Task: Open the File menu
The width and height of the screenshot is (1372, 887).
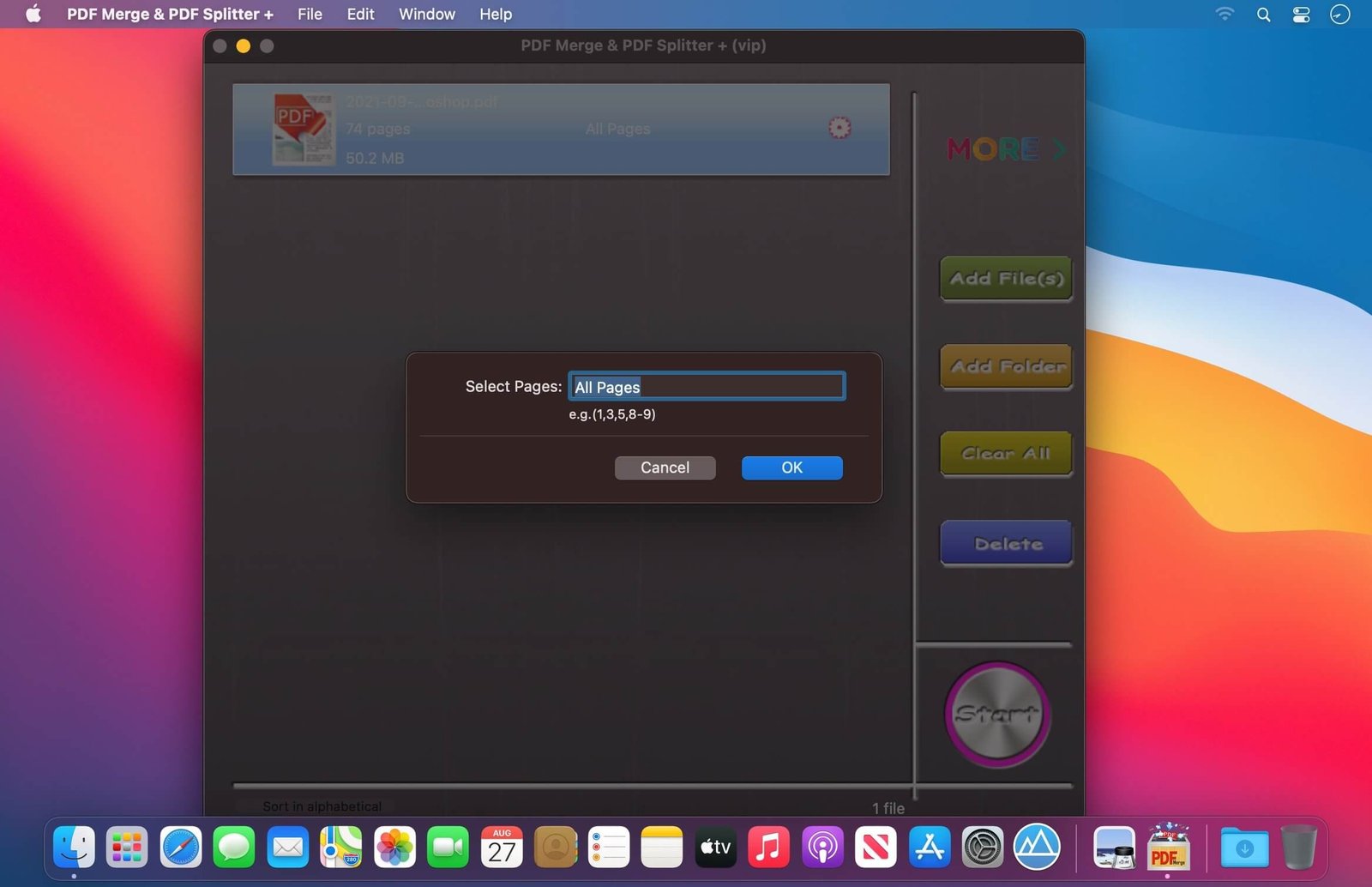Action: pos(310,14)
